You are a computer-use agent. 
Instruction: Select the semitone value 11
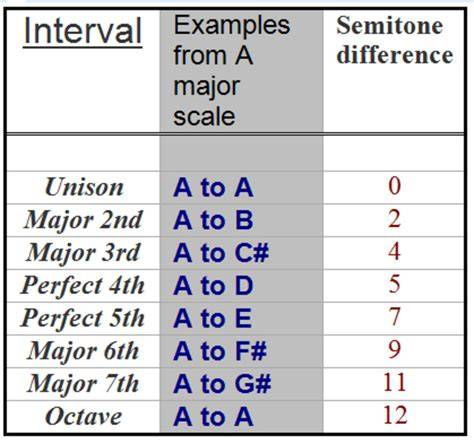click(x=395, y=382)
